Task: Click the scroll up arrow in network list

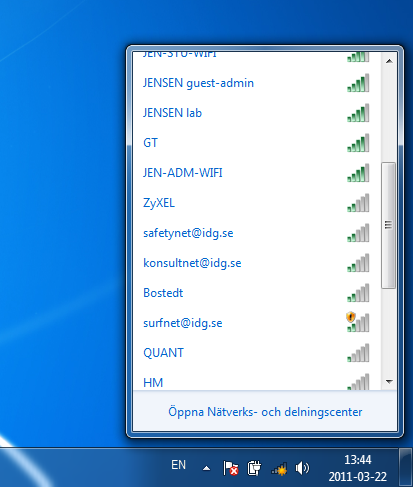Action: (x=389, y=61)
